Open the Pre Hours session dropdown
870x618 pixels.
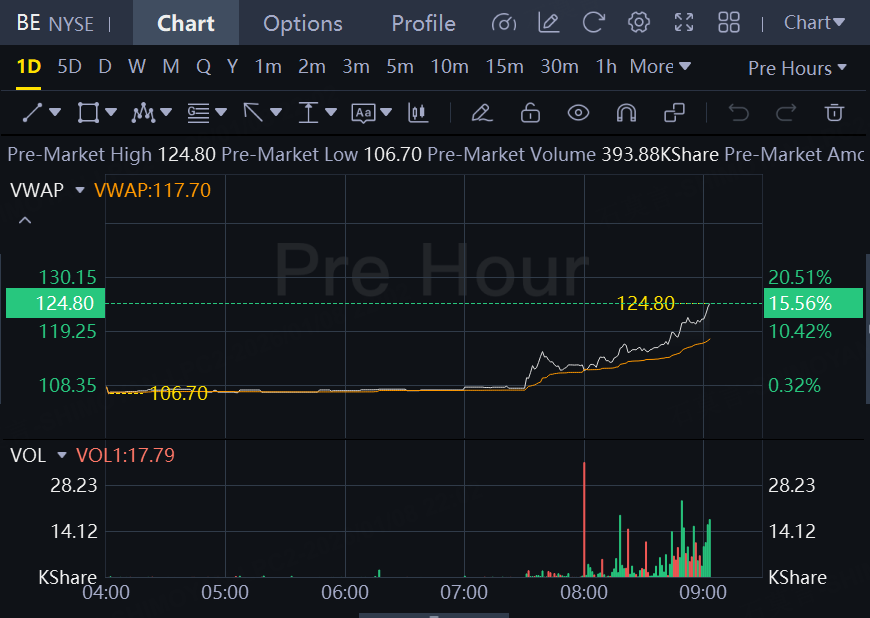797,68
